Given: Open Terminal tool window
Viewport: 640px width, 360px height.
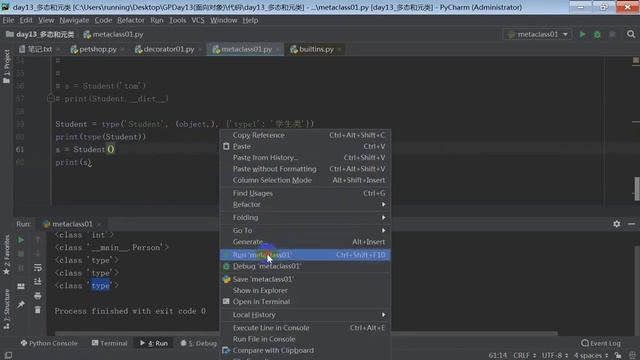Looking at the screenshot, I should 109,343.
